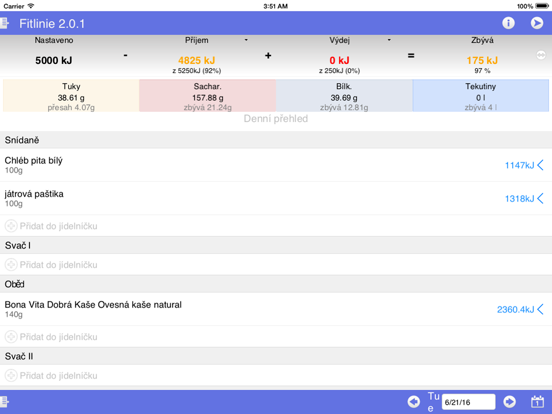Tap the faint round icon beside Zbývá
The height and width of the screenshot is (414, 552).
pyautogui.click(x=541, y=55)
